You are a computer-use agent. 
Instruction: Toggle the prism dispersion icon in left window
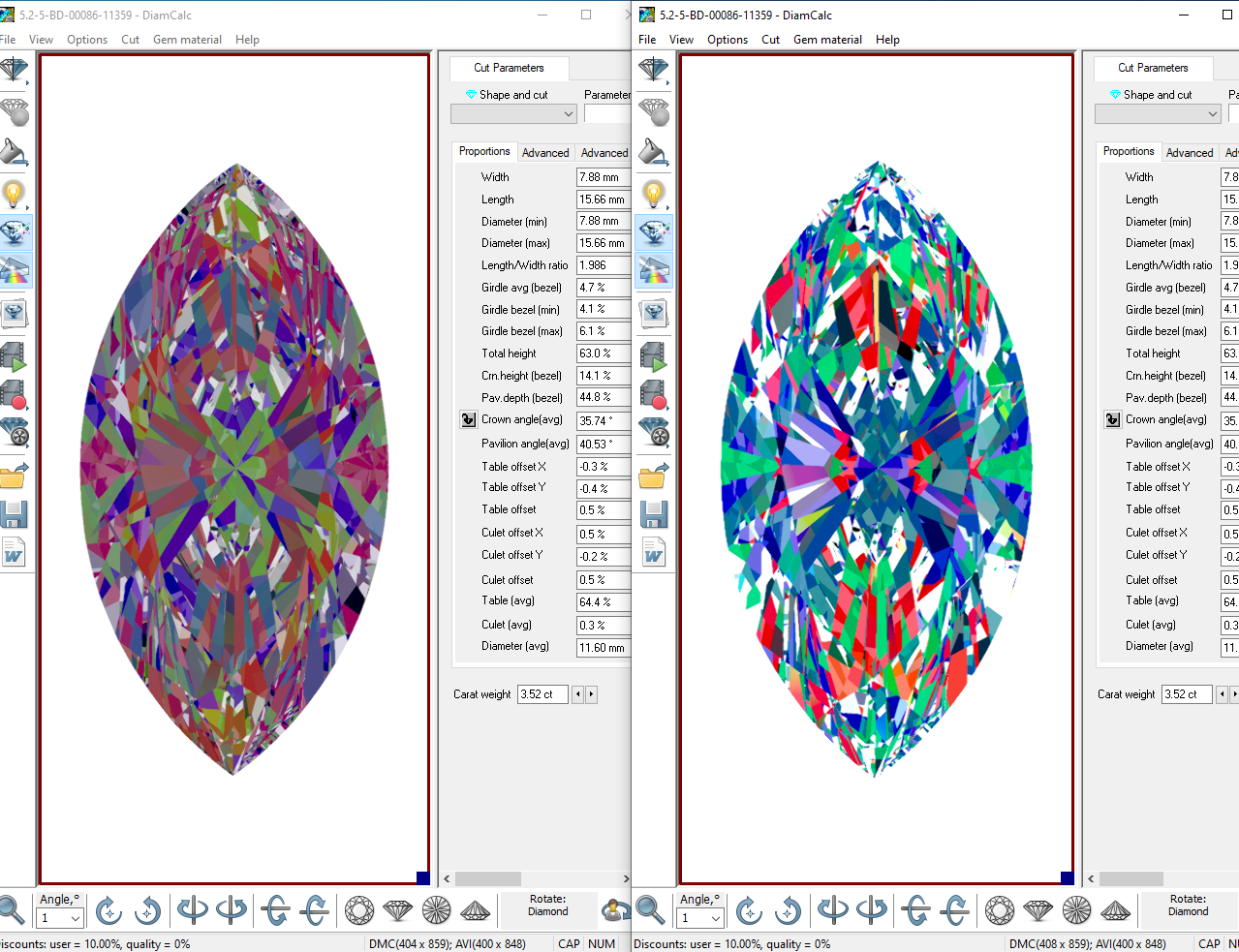coord(15,271)
